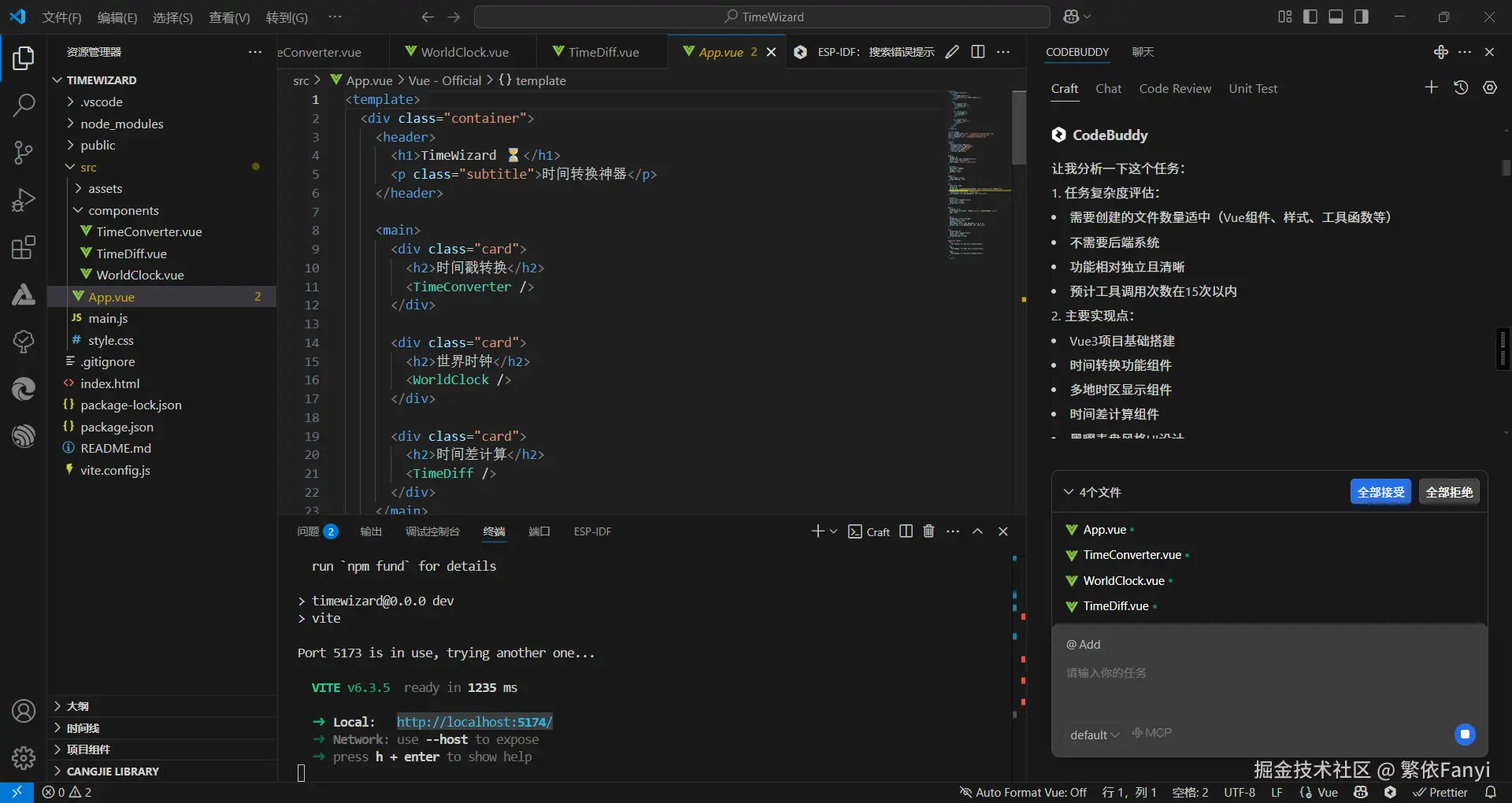
Task: Open TimeConverter.vue from changed files list
Action: tap(1132, 555)
